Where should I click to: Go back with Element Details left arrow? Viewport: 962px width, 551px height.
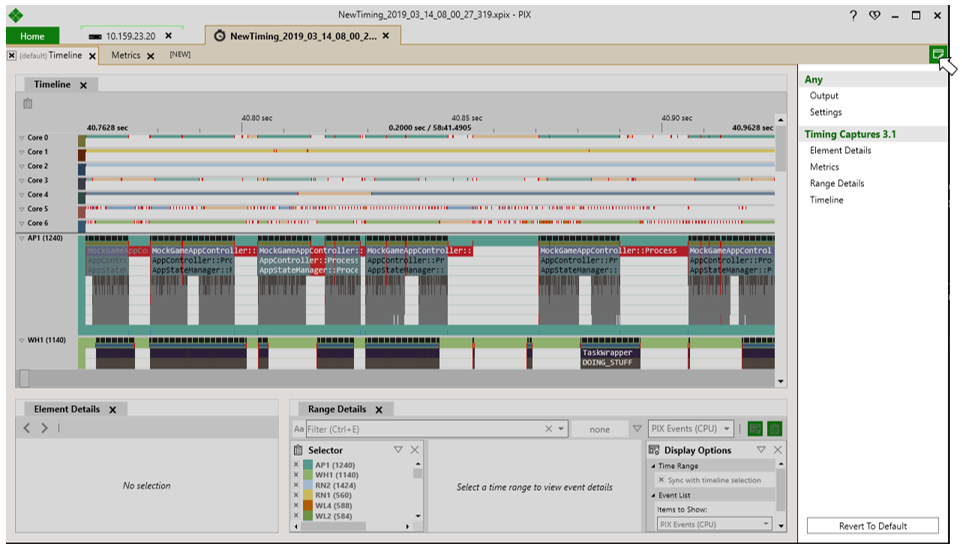pos(26,428)
